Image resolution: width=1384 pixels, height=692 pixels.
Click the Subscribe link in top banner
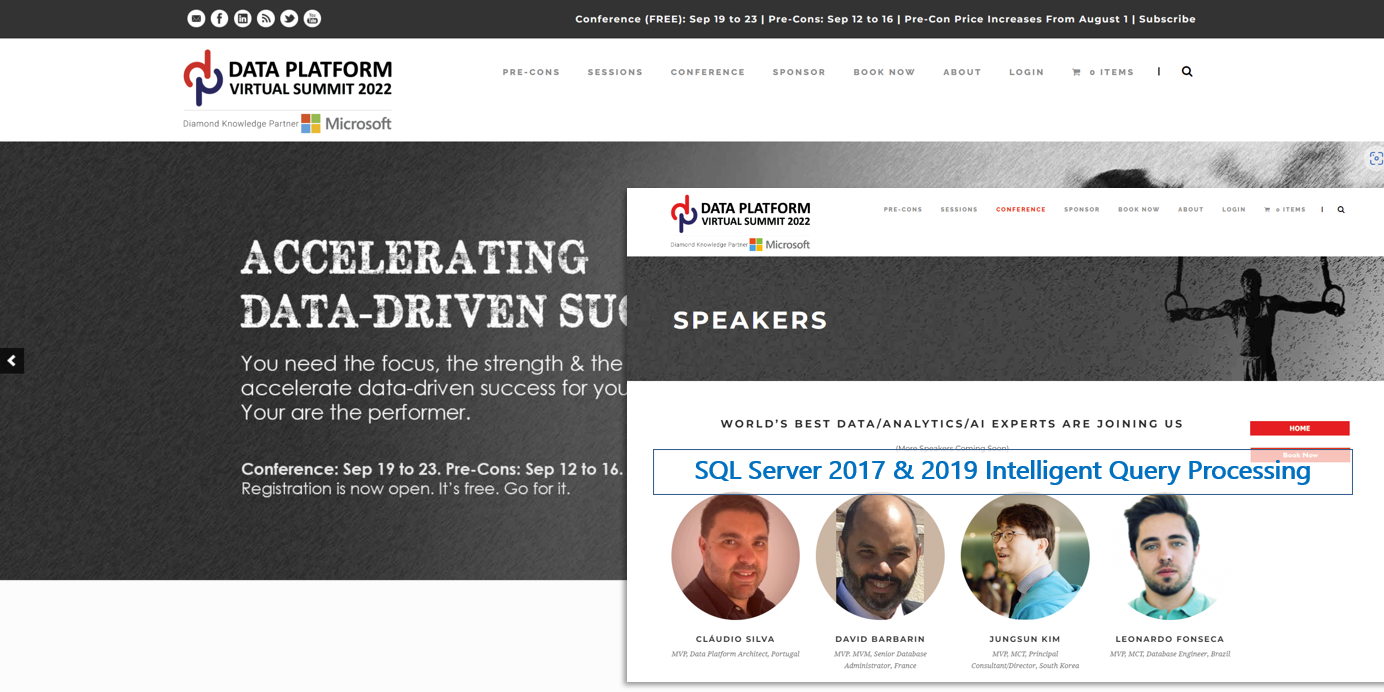coord(1167,19)
